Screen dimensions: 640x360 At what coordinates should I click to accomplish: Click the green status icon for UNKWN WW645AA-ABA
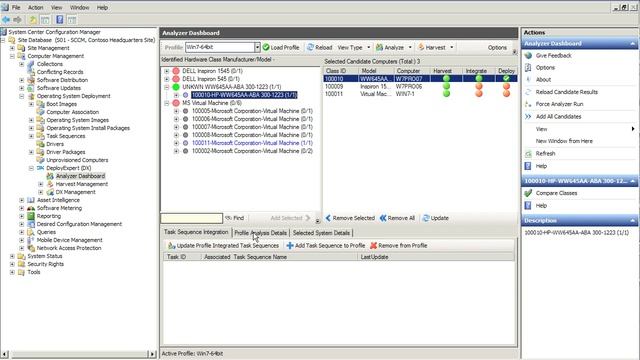coord(176,87)
